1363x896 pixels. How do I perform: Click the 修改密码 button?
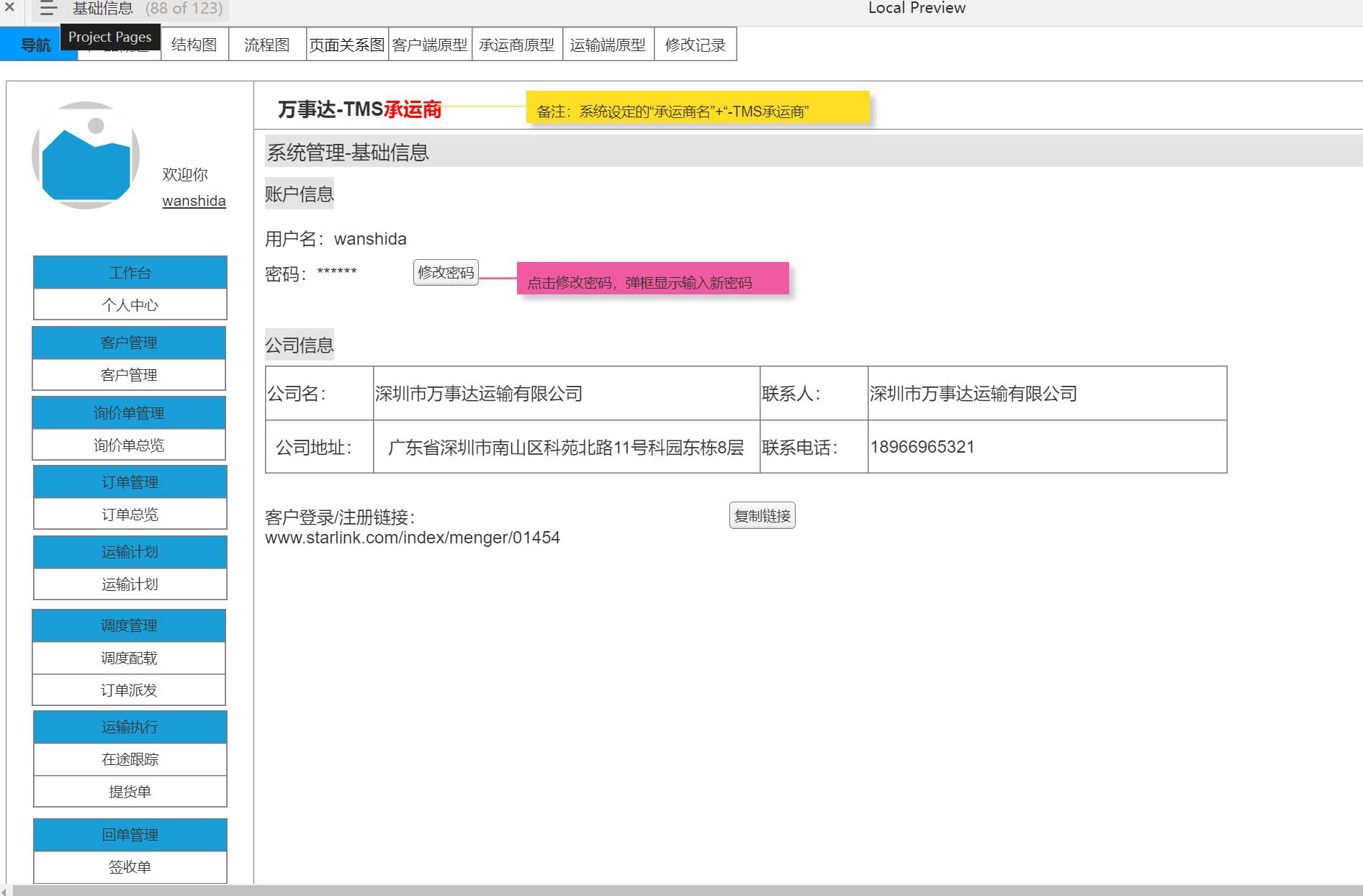click(446, 273)
